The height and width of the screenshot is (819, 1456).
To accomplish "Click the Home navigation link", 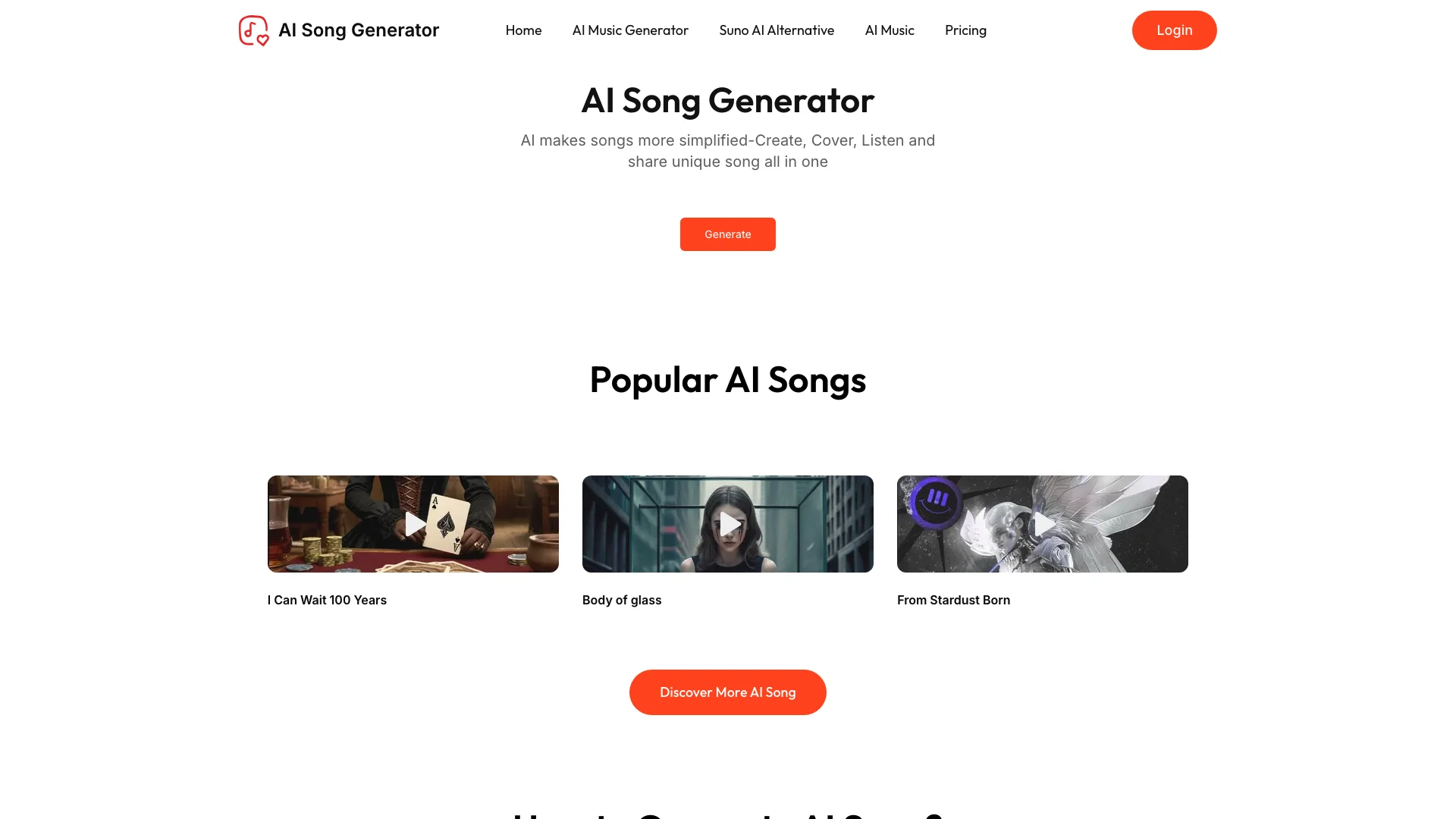I will coord(523,30).
